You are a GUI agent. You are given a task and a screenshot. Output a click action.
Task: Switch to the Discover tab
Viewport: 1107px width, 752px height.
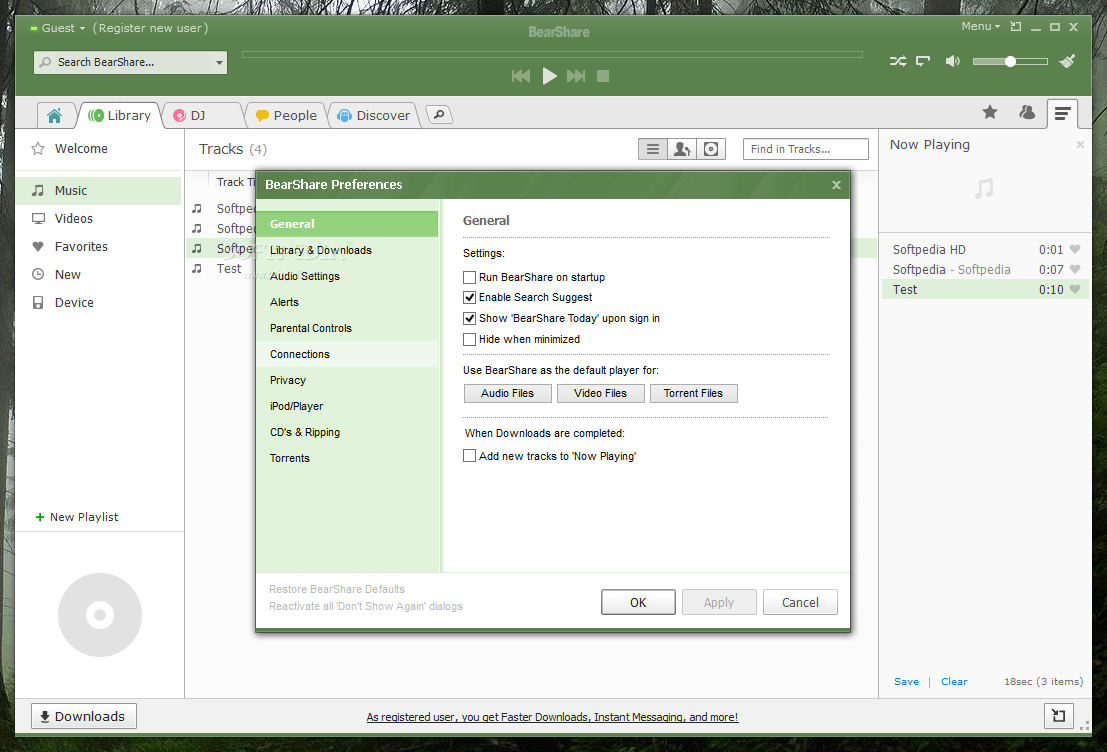[x=374, y=115]
